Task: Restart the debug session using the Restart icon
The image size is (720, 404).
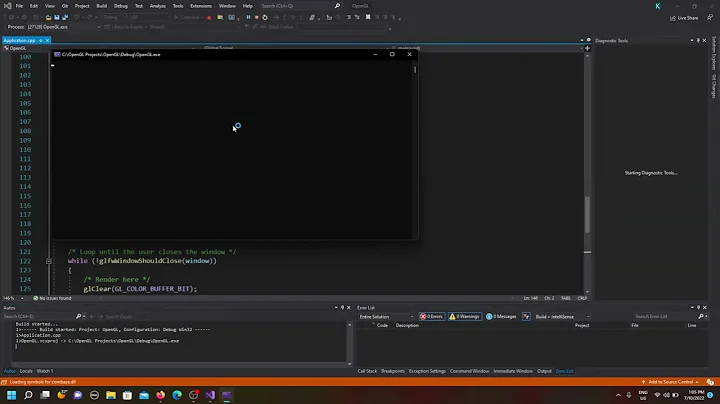Action: tap(265, 17)
